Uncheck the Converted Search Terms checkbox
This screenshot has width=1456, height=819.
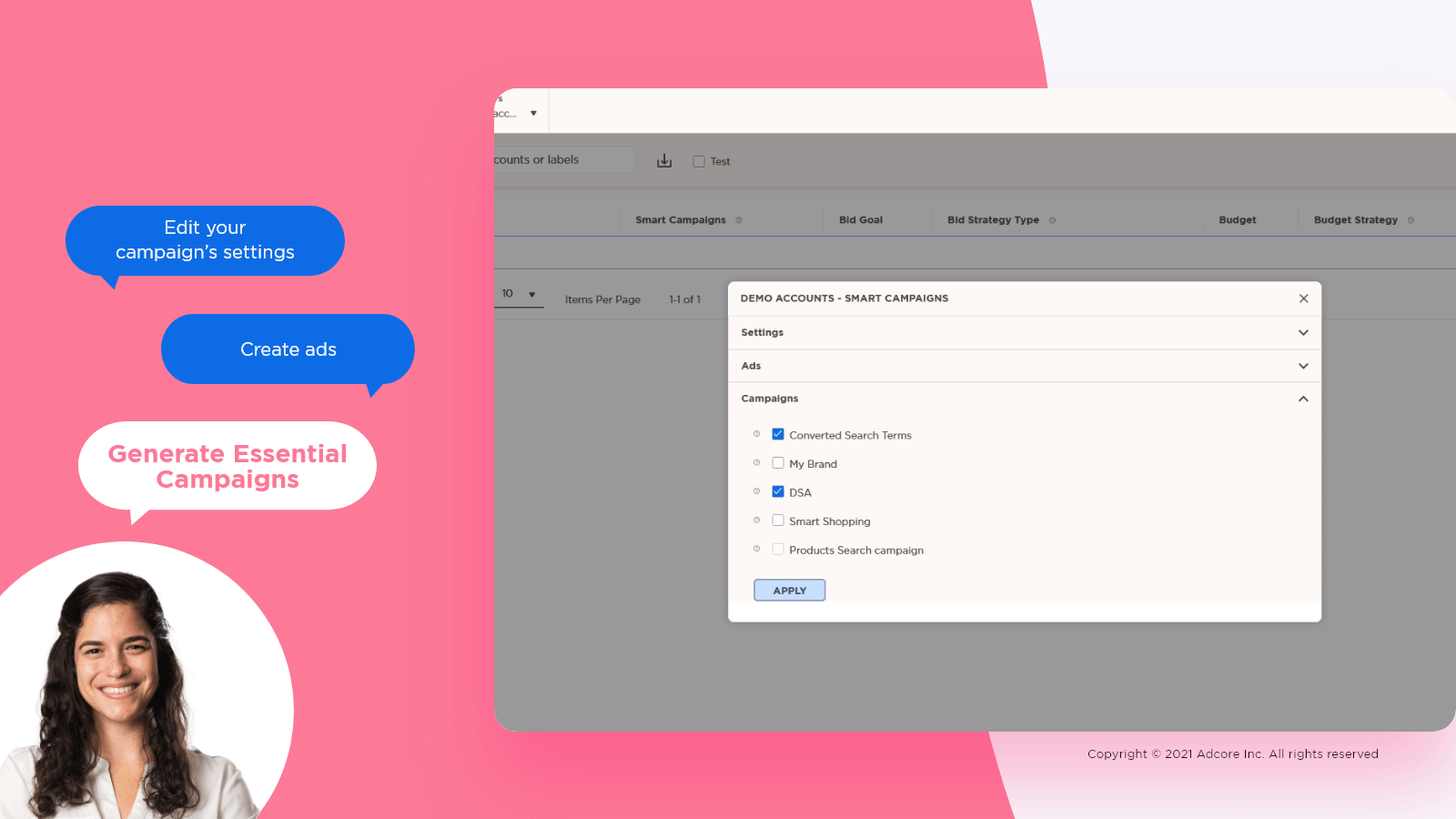click(778, 434)
